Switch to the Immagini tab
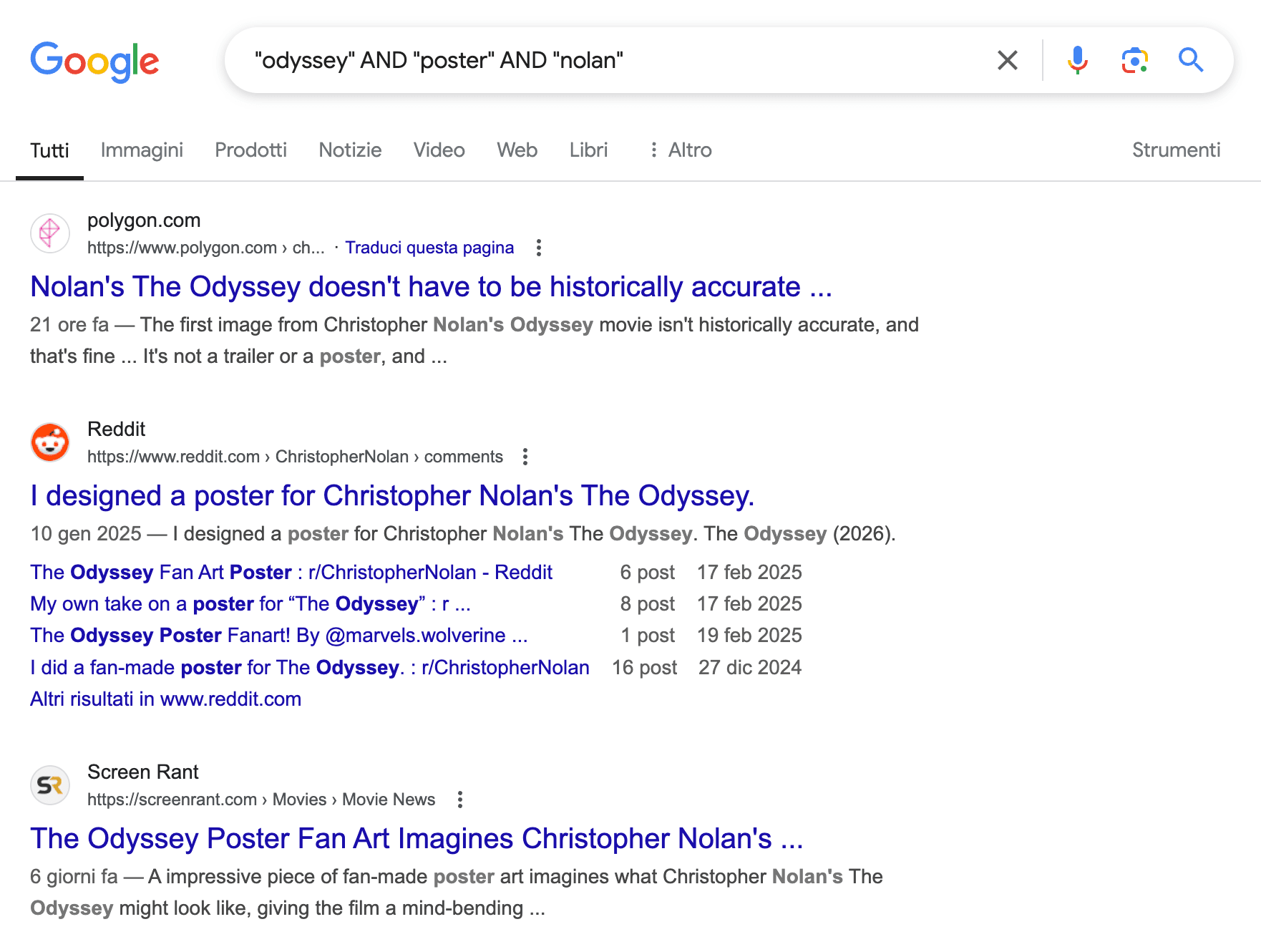 point(142,150)
